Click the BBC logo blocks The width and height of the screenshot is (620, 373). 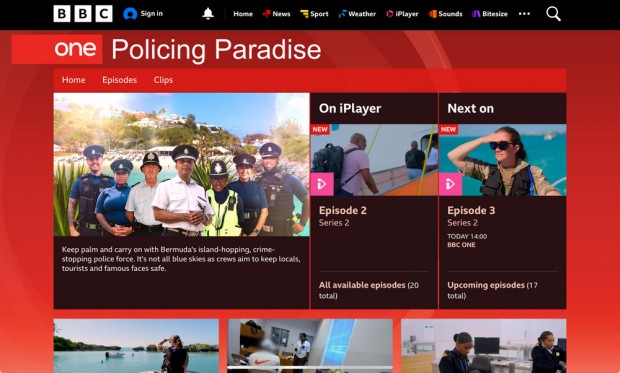click(x=83, y=14)
